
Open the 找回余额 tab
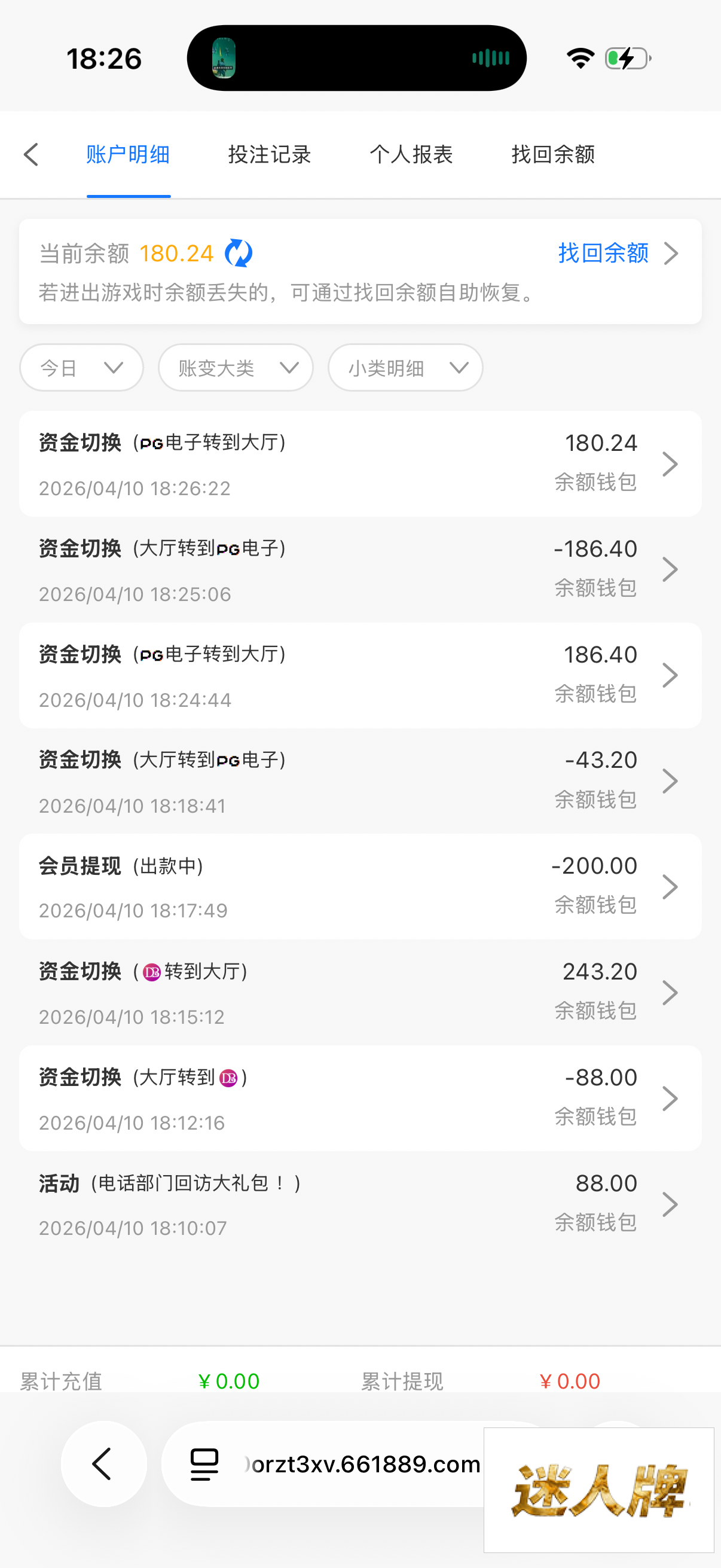coord(553,155)
